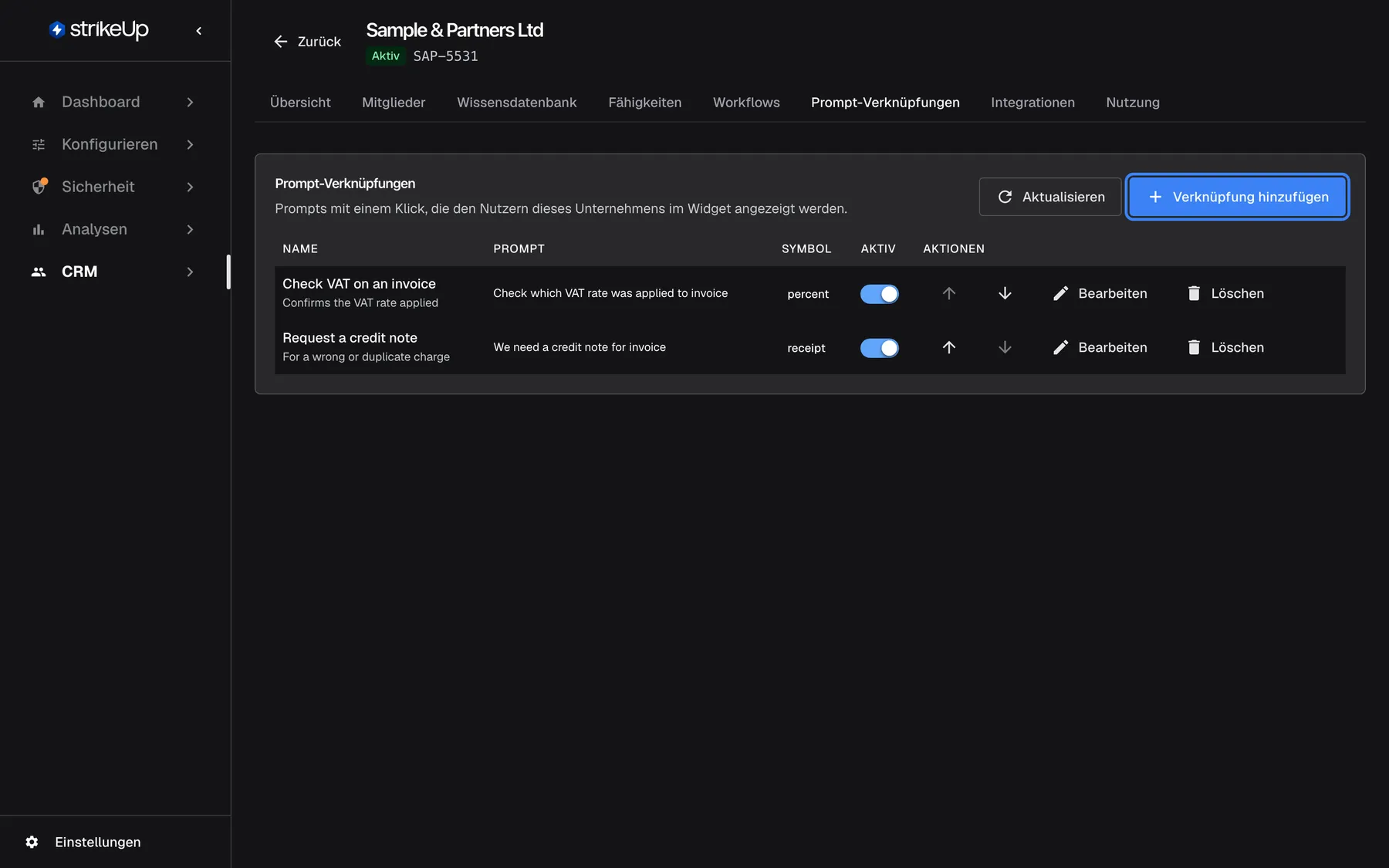Click the SAP-5531 company ID

[445, 56]
